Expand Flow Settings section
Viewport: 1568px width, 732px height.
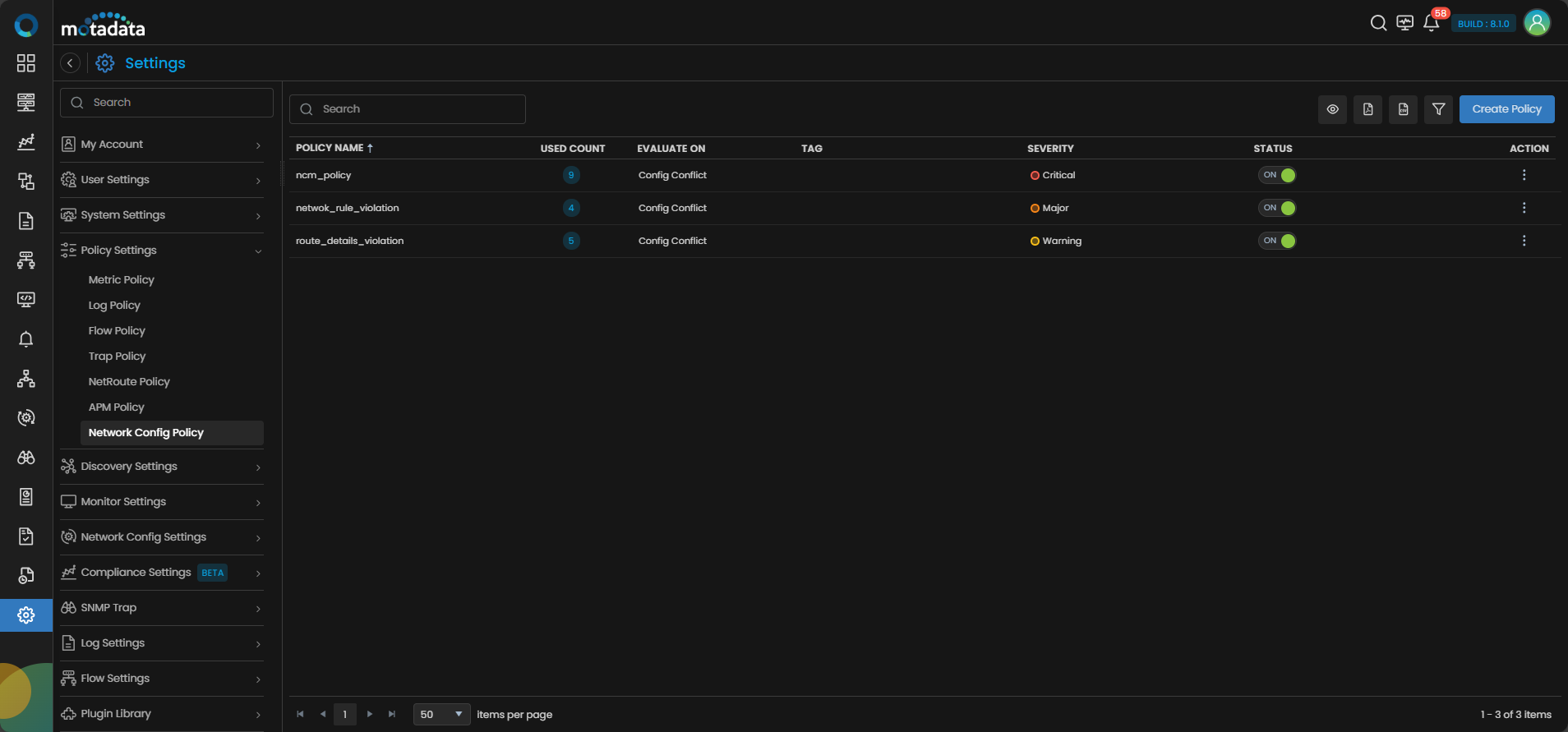tap(162, 679)
